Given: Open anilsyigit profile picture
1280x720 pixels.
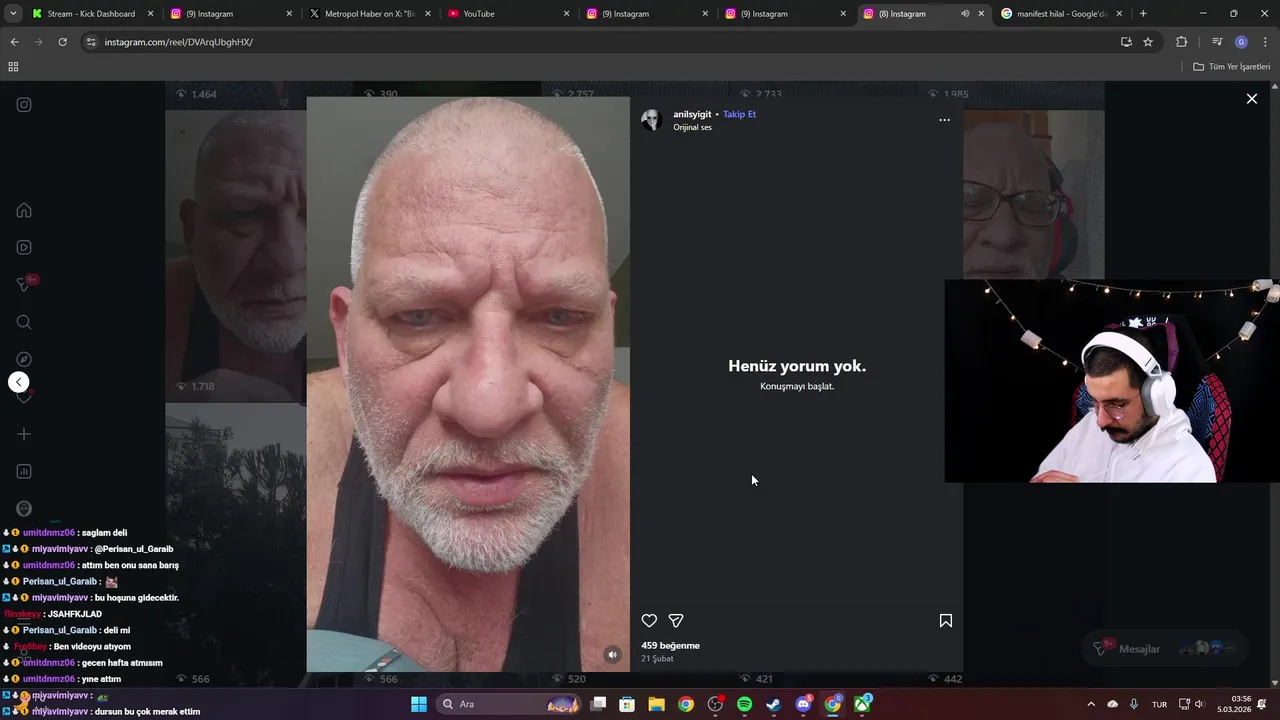Looking at the screenshot, I should (x=651, y=120).
